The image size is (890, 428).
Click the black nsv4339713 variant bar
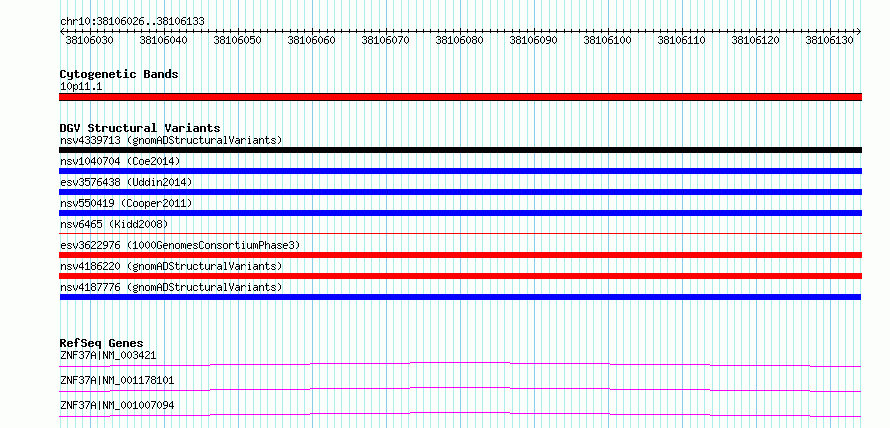[460, 150]
